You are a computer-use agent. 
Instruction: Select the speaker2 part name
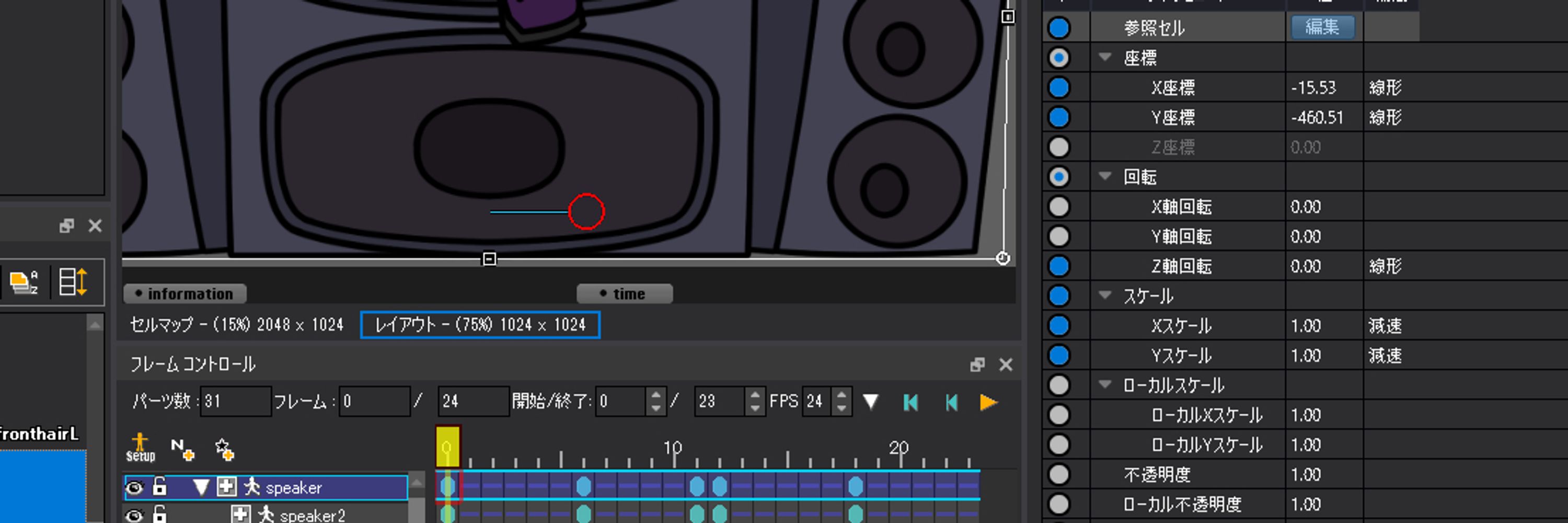pyautogui.click(x=312, y=516)
